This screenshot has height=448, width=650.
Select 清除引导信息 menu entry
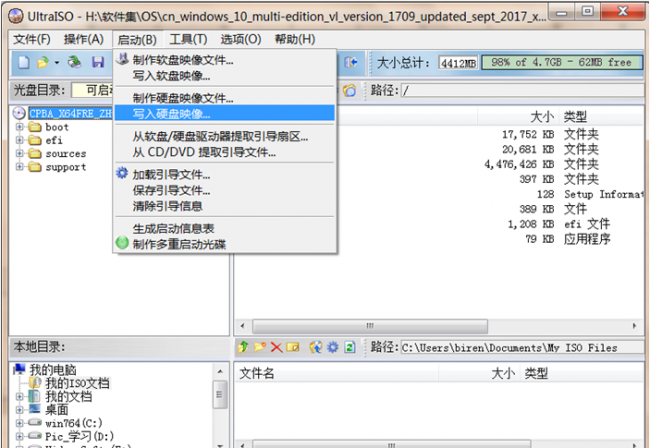(x=225, y=206)
